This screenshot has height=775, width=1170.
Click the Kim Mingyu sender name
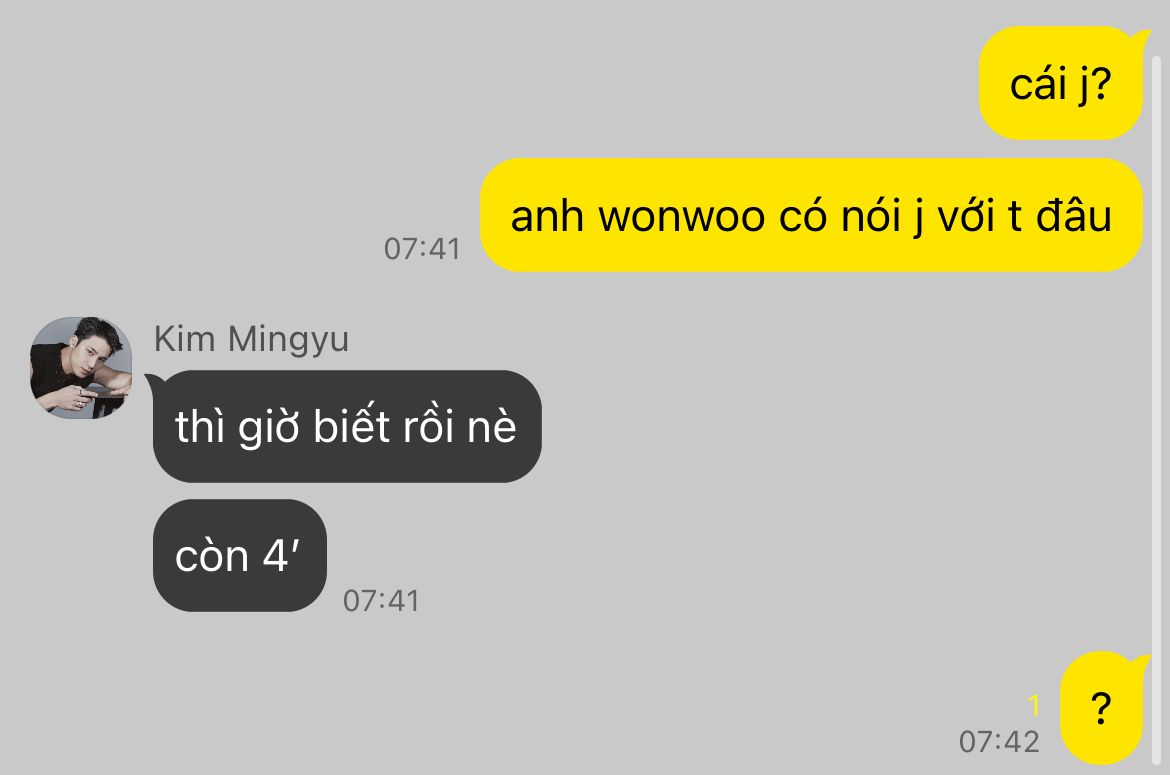[x=251, y=339]
